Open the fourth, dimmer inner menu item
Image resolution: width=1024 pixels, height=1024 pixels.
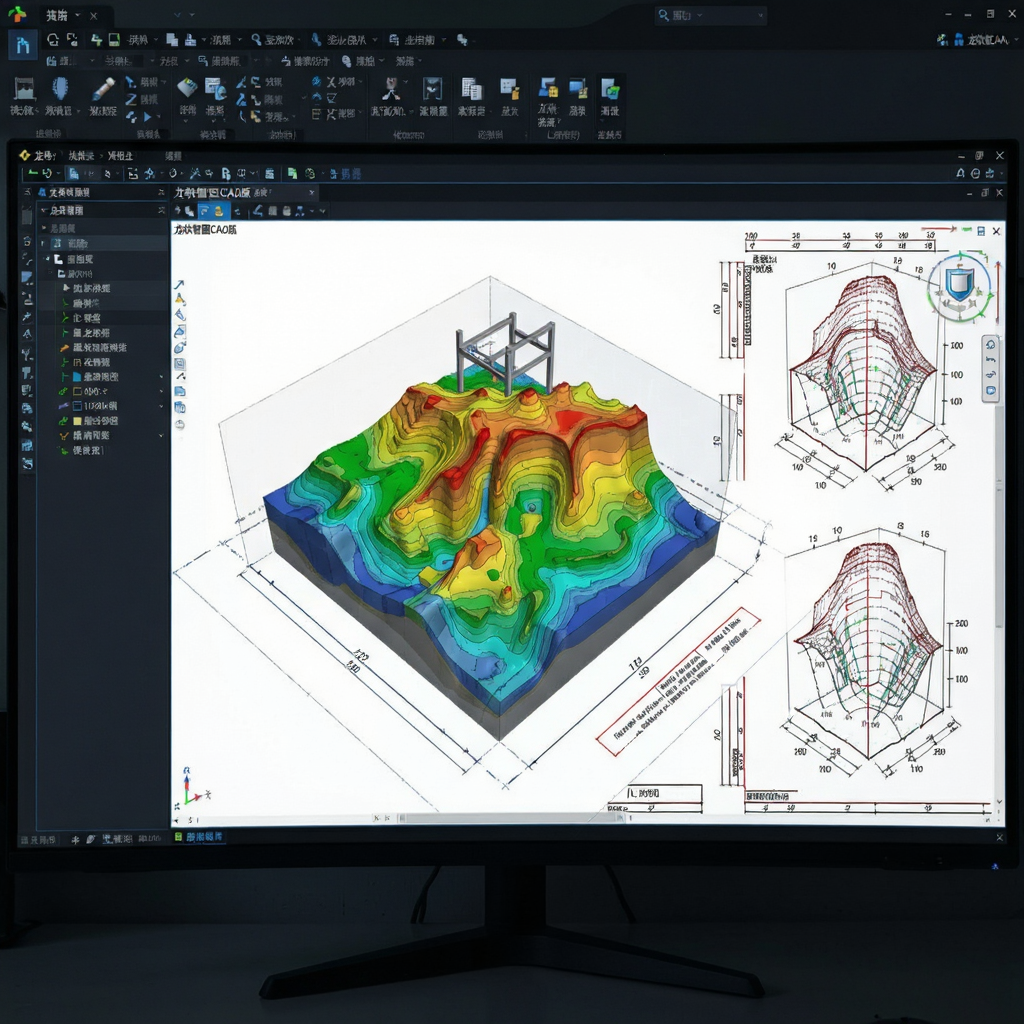tap(173, 155)
